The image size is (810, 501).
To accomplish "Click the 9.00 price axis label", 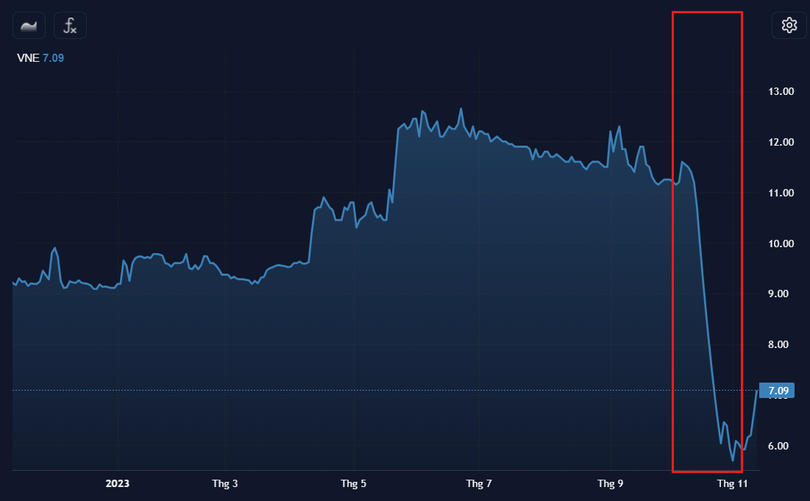I will pyautogui.click(x=780, y=294).
